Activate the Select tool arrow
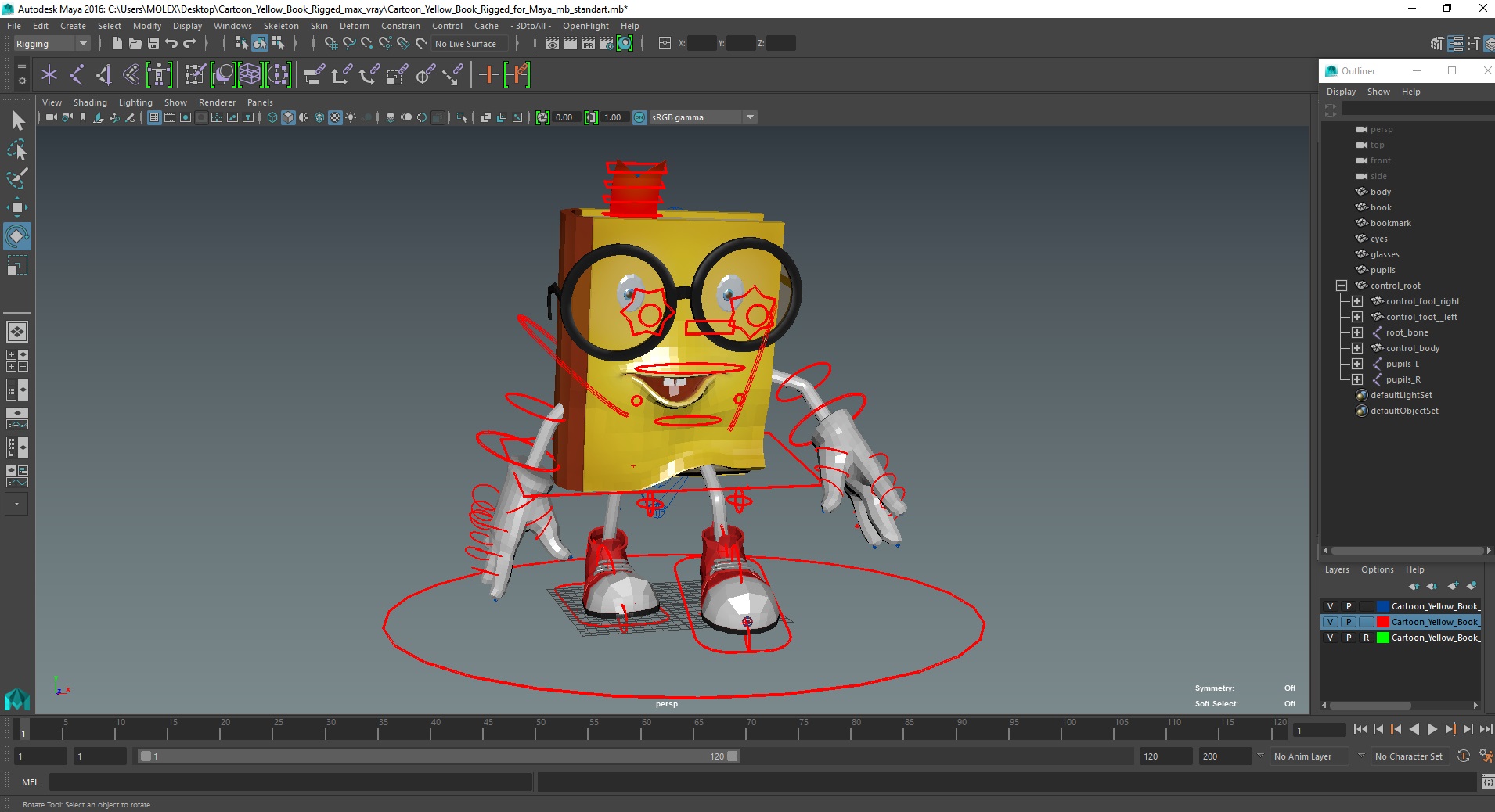 click(x=17, y=120)
